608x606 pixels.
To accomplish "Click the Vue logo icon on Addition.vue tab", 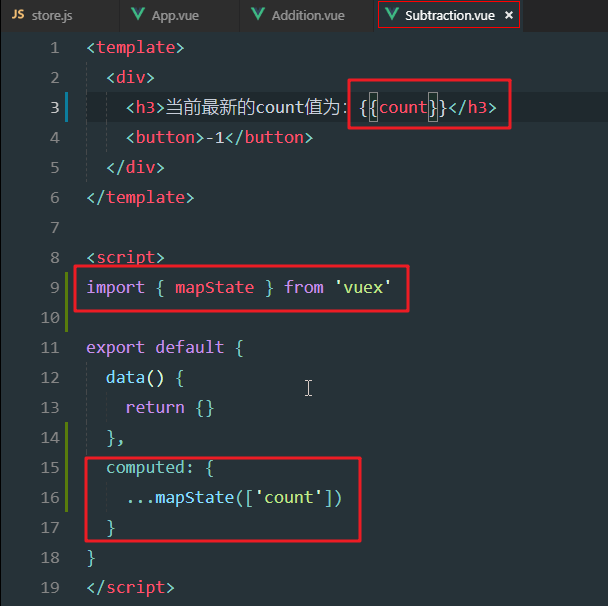I will point(258,15).
